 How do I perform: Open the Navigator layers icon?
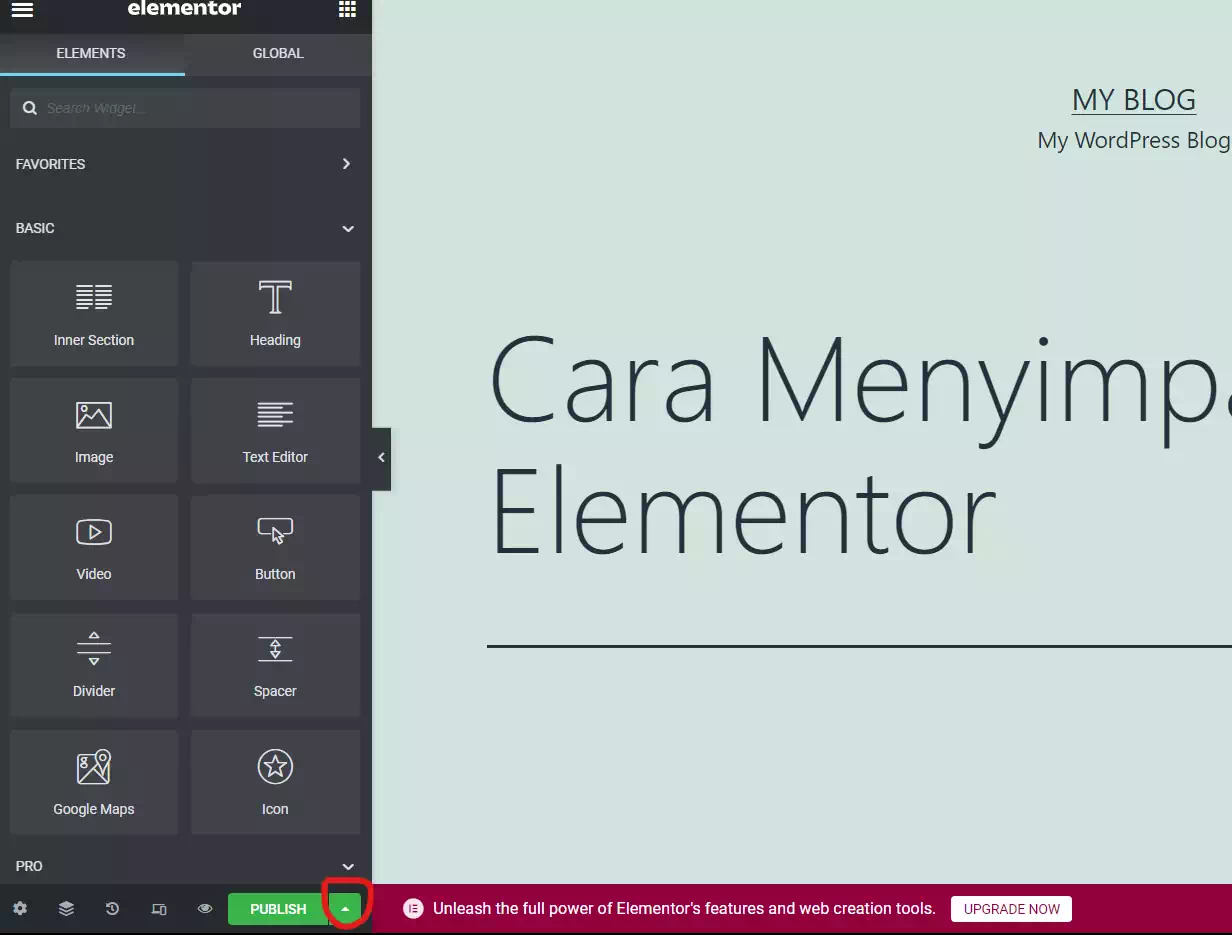point(66,909)
